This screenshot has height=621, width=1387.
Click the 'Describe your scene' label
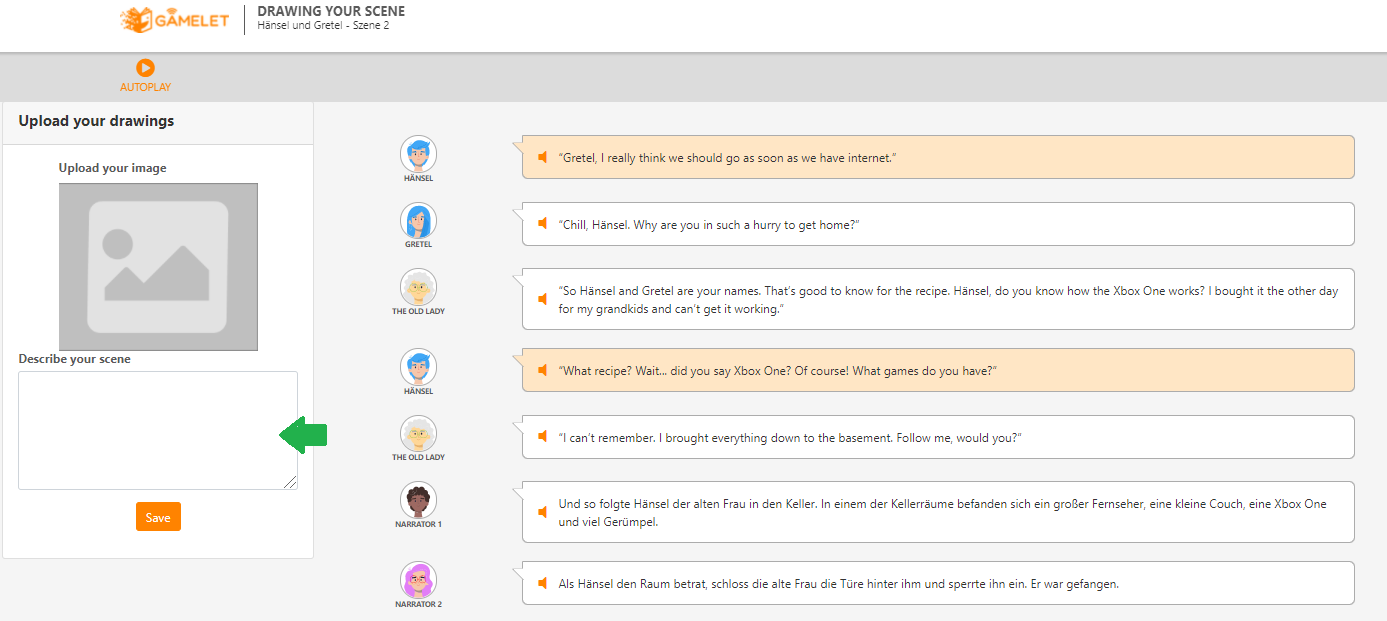[75, 359]
